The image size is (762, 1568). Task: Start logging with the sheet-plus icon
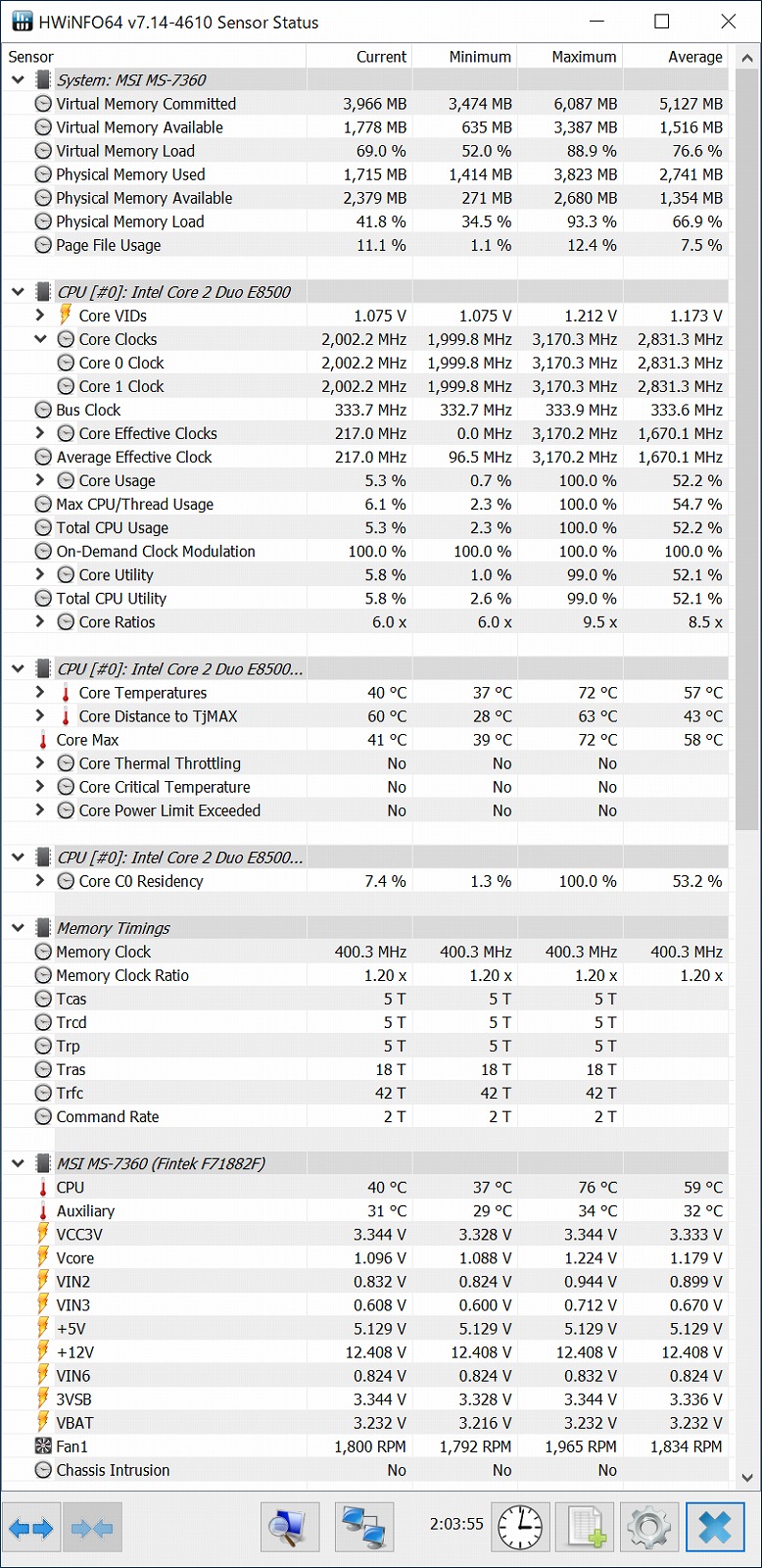pos(585,1527)
